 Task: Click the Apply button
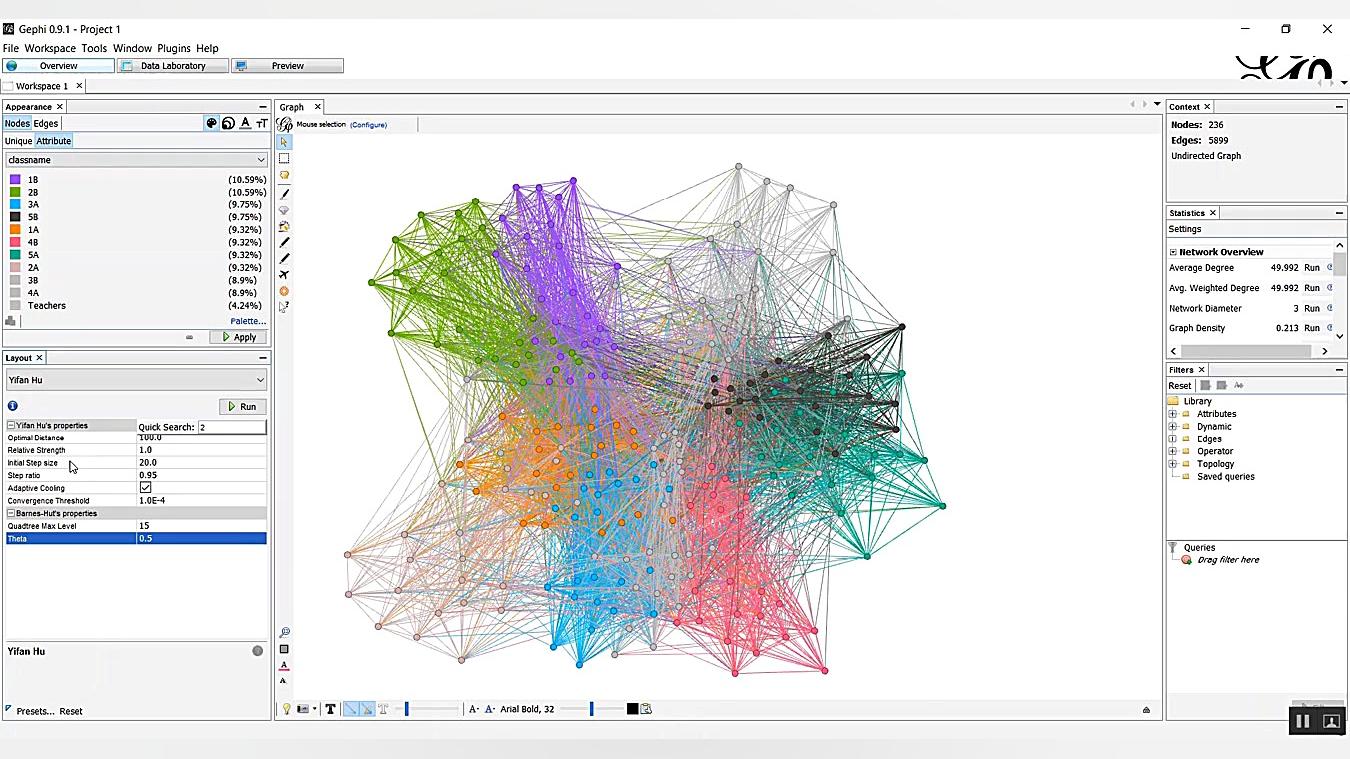[238, 337]
